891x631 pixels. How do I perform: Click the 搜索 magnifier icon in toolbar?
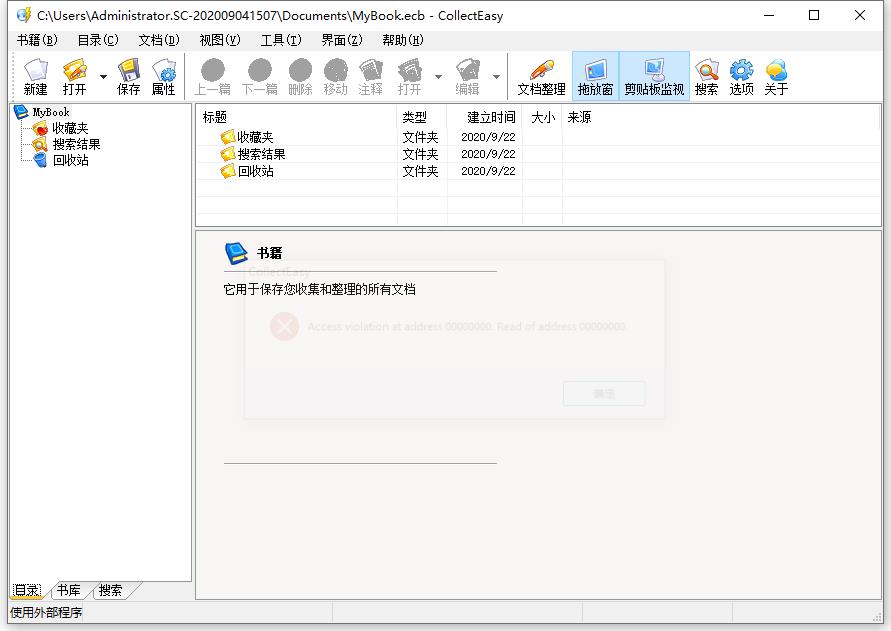pyautogui.click(x=706, y=76)
